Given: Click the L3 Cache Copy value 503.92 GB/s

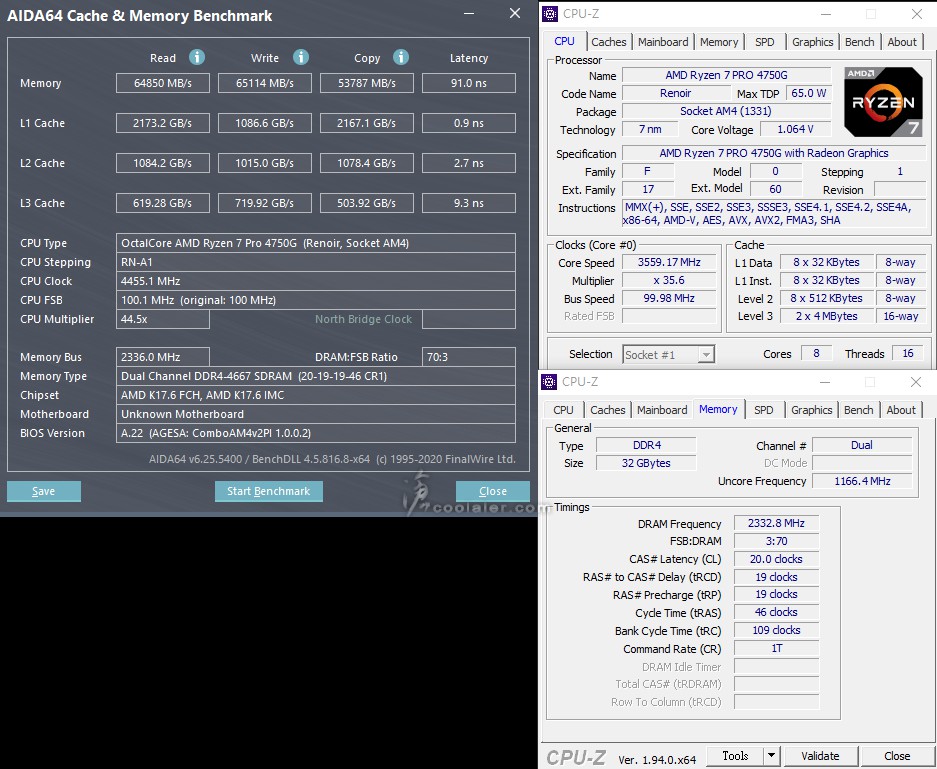Looking at the screenshot, I should (367, 203).
